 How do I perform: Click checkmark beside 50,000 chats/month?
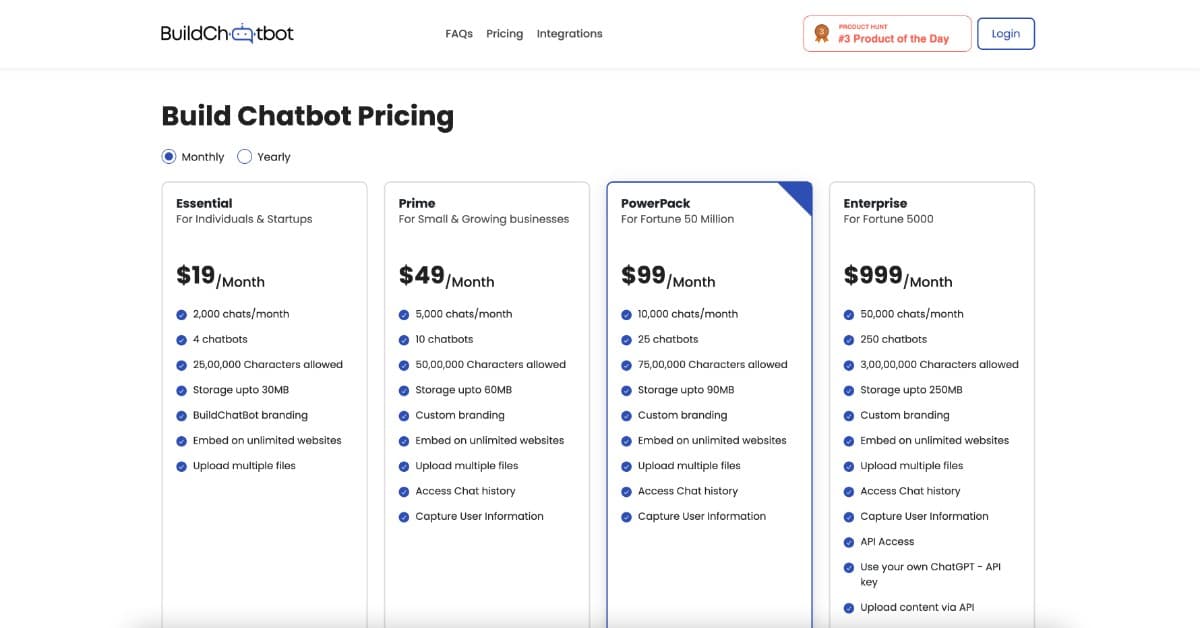coord(849,314)
